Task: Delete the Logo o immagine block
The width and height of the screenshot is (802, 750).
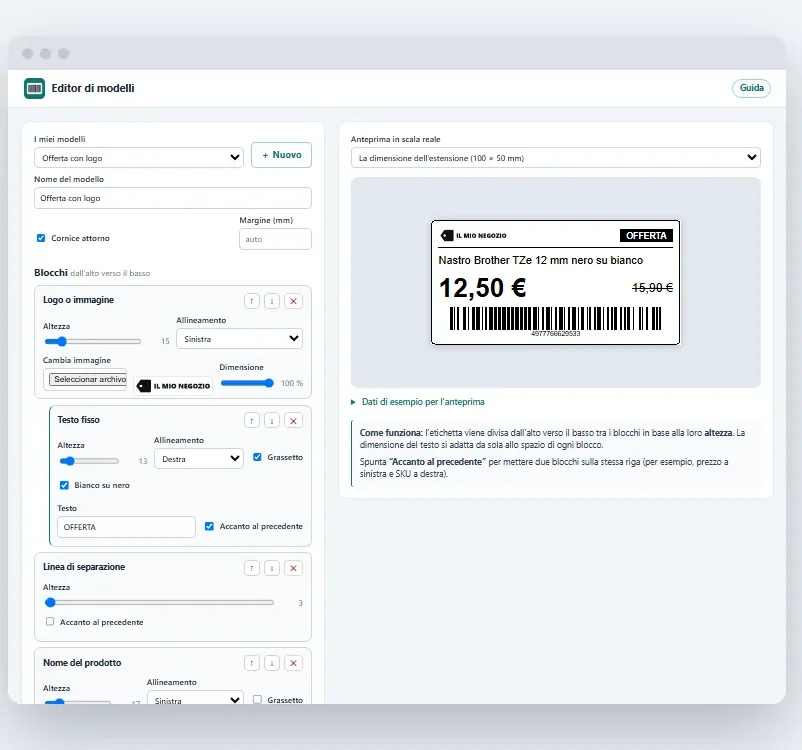Action: pos(294,301)
